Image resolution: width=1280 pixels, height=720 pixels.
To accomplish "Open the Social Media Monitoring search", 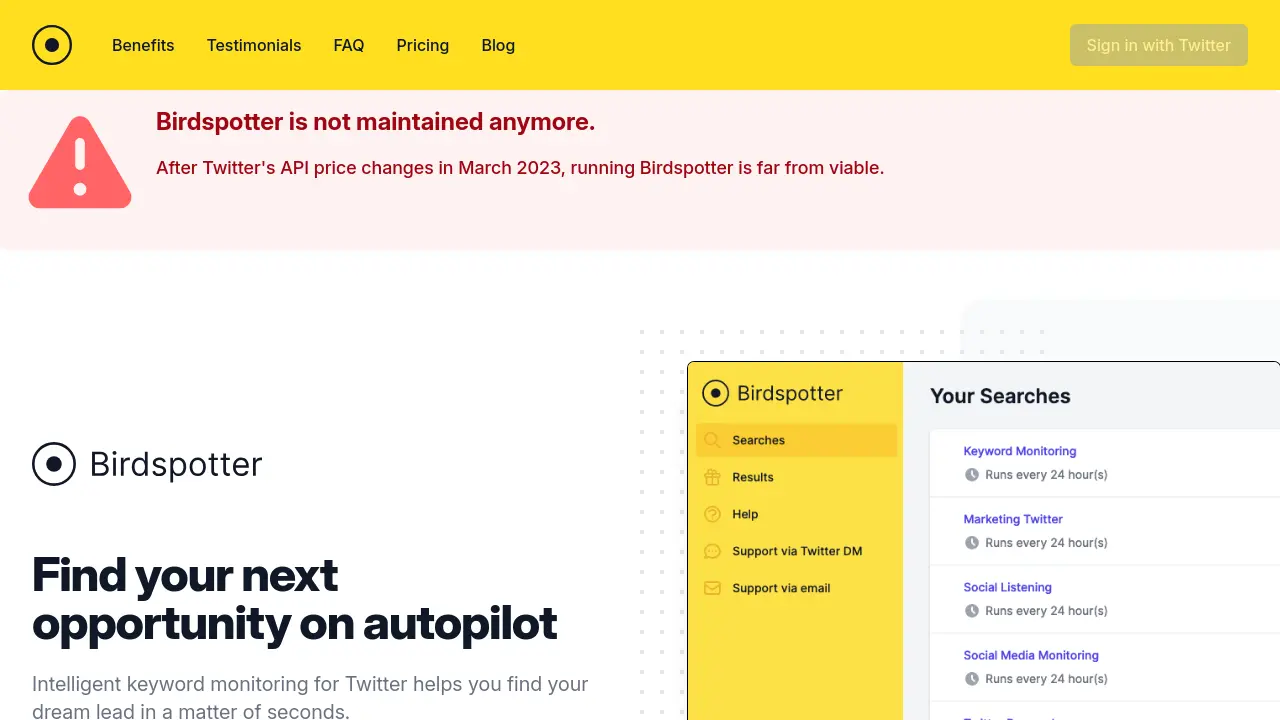I will (1031, 655).
